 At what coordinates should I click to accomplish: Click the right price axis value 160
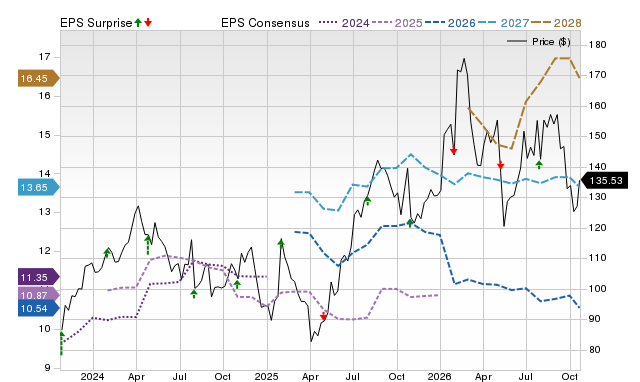pos(598,106)
